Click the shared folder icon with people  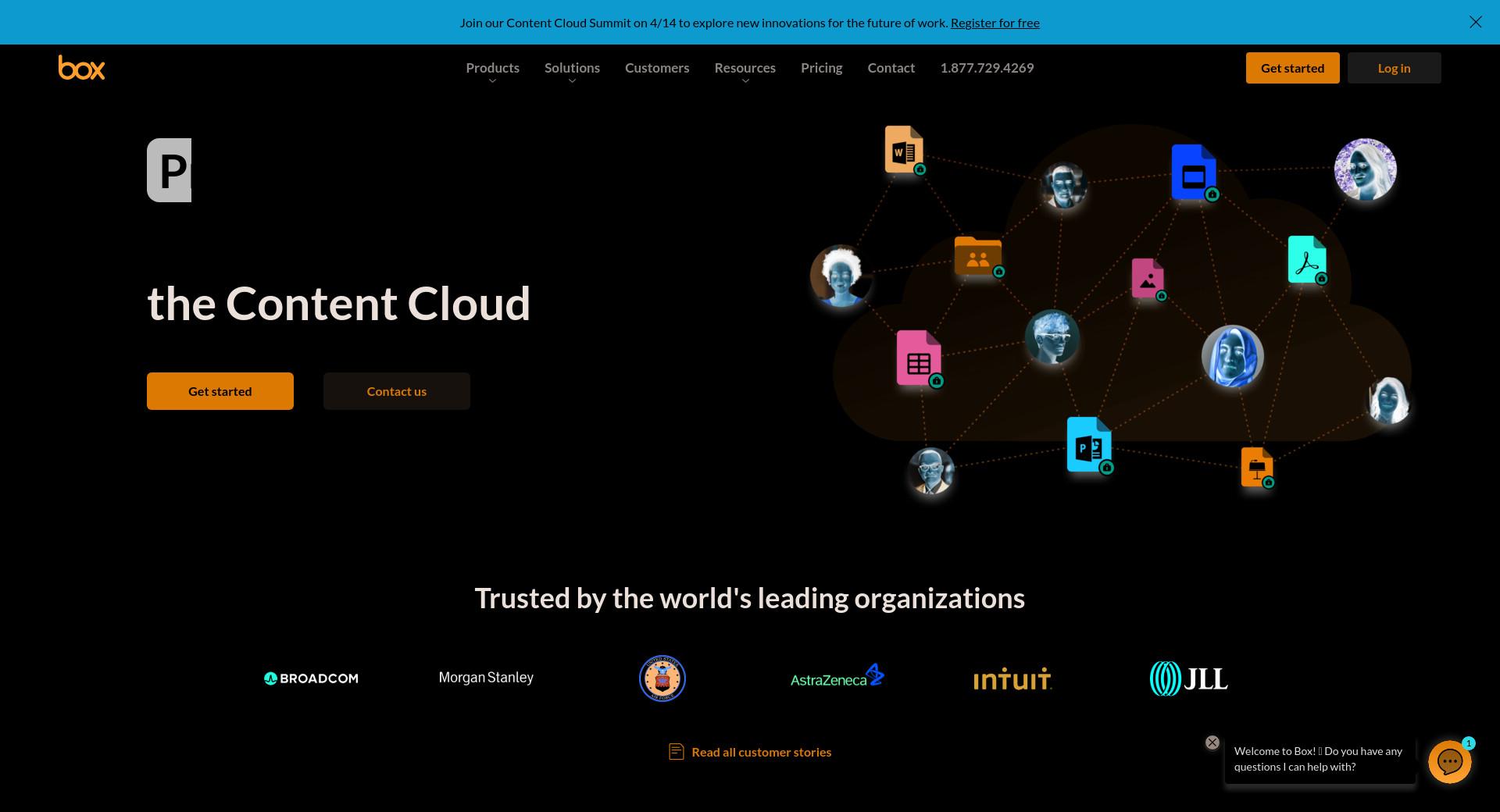coord(978,256)
